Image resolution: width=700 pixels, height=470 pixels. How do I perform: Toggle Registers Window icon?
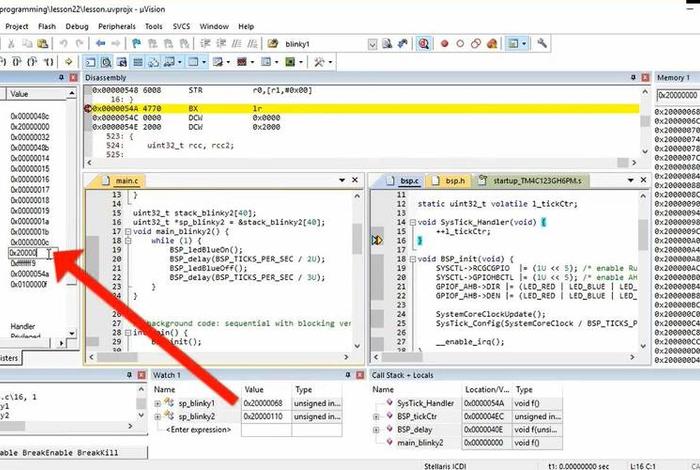click(138, 62)
